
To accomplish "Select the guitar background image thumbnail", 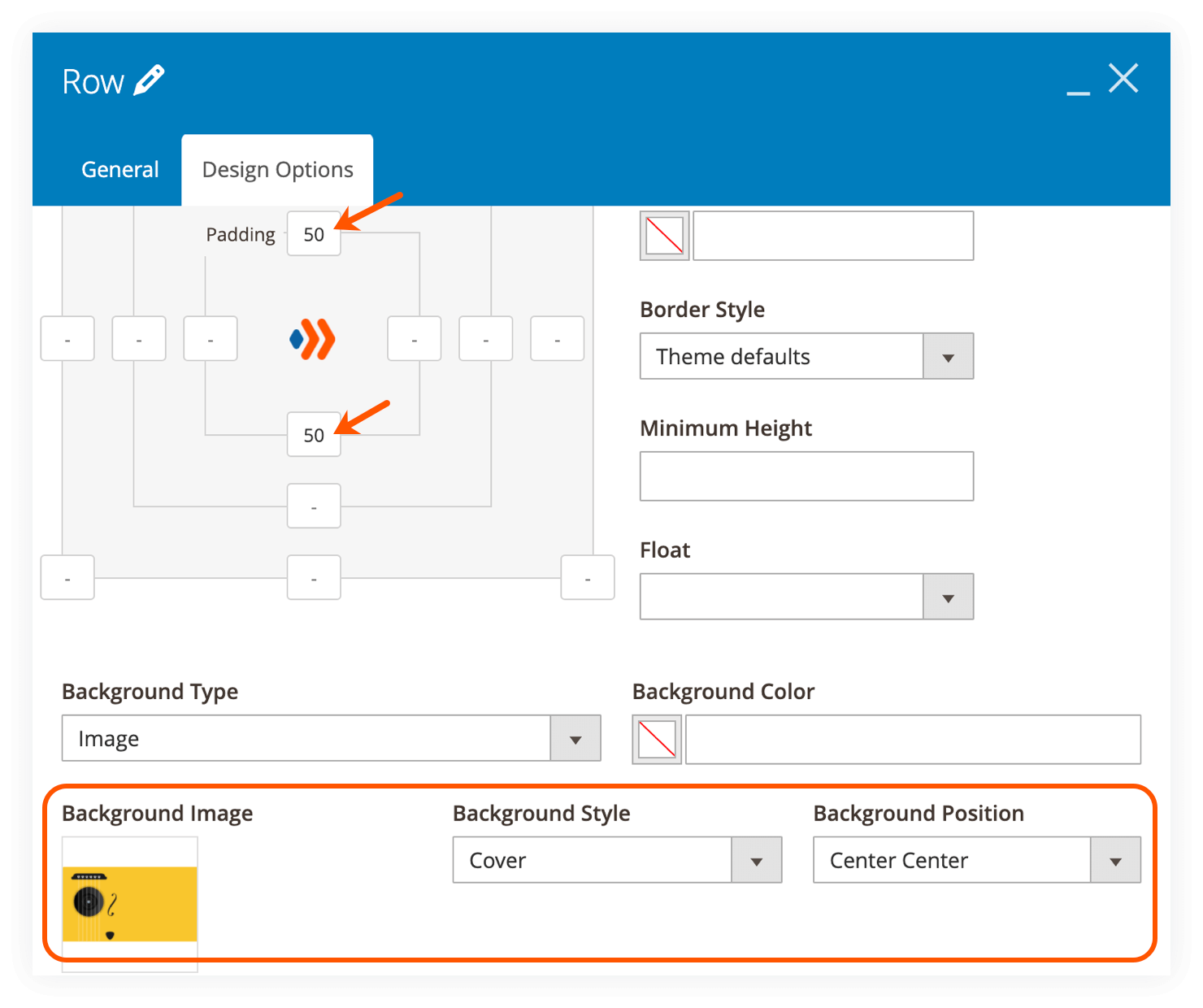I will pos(130,903).
